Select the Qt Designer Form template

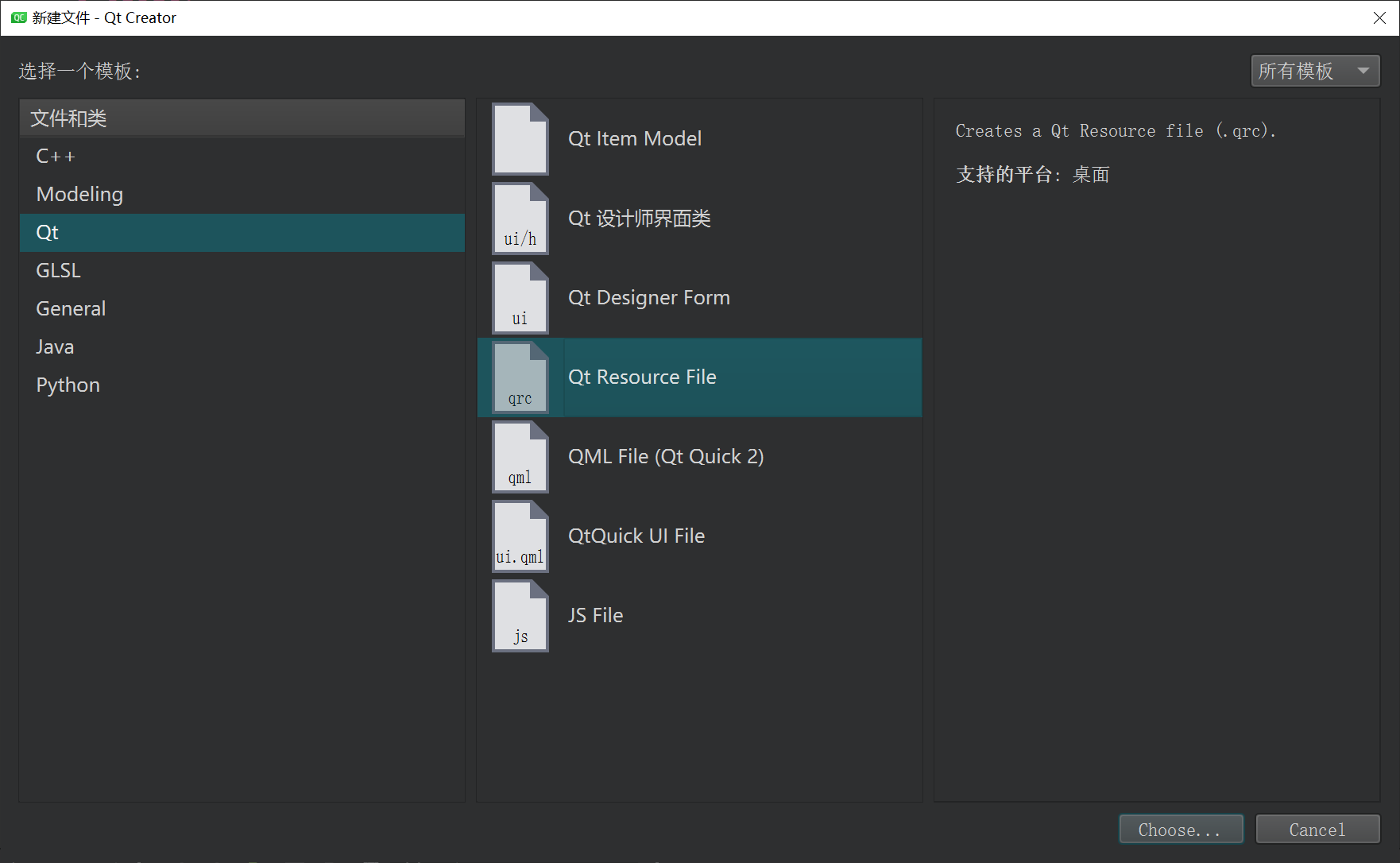699,298
